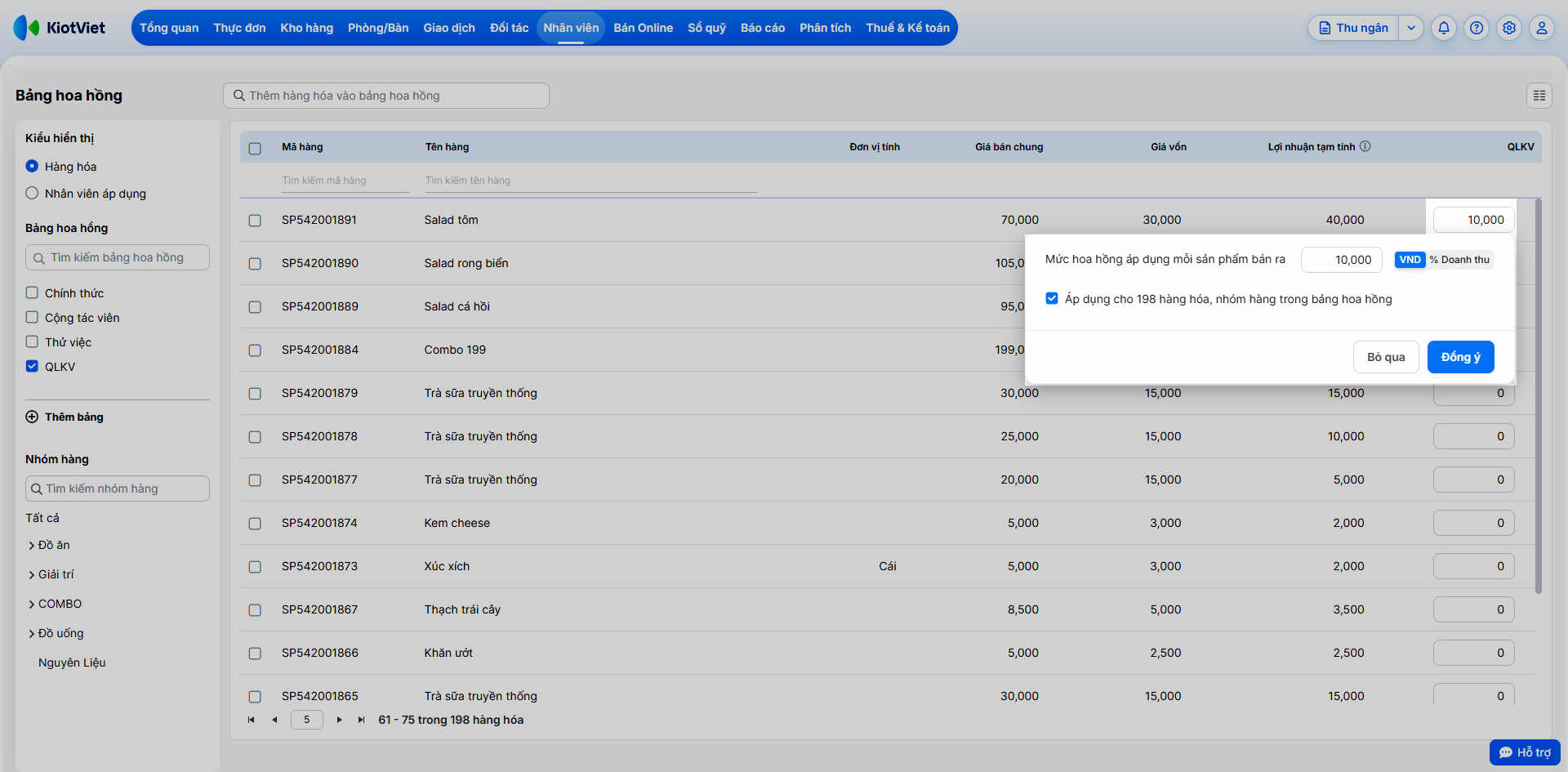Go to the first page

[x=252, y=720]
